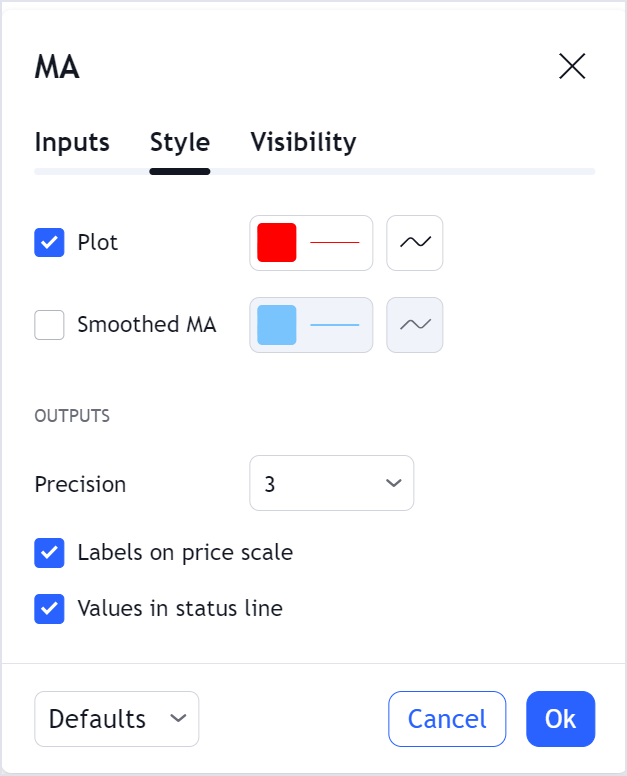Click the chevron arrow in Precision box
Image resolution: width=627 pixels, height=776 pixels.
pyautogui.click(x=393, y=484)
